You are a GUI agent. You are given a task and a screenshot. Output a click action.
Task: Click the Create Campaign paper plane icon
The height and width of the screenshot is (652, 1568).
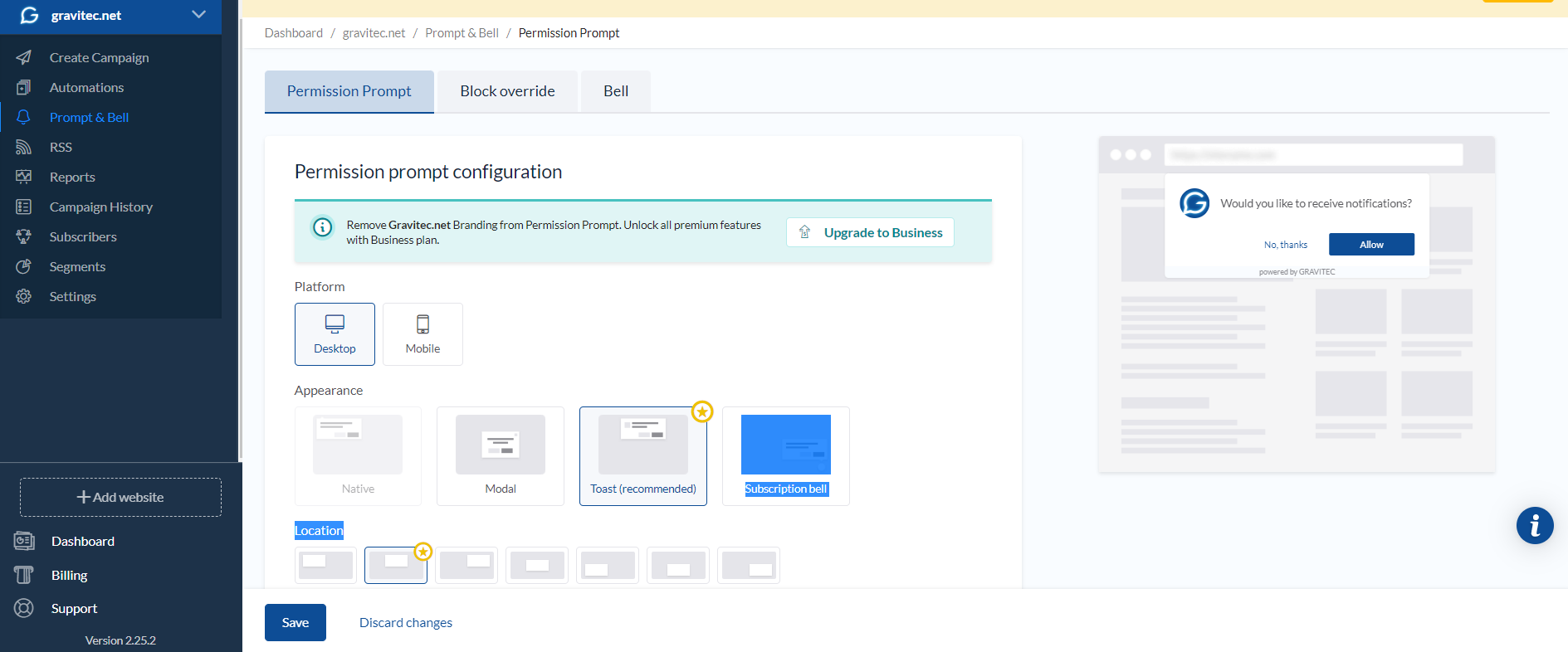[24, 57]
